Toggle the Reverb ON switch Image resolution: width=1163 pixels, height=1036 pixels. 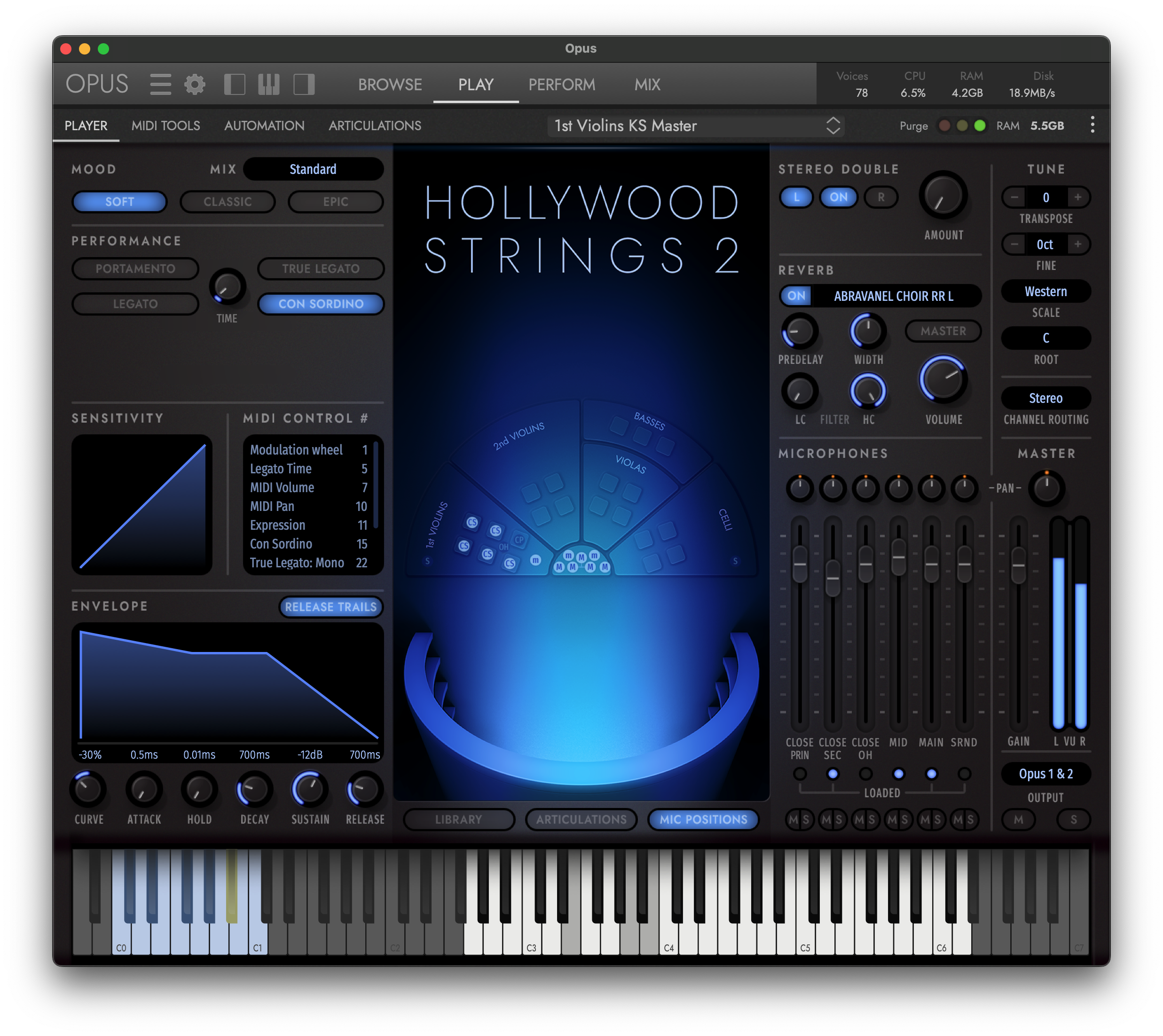[x=796, y=296]
